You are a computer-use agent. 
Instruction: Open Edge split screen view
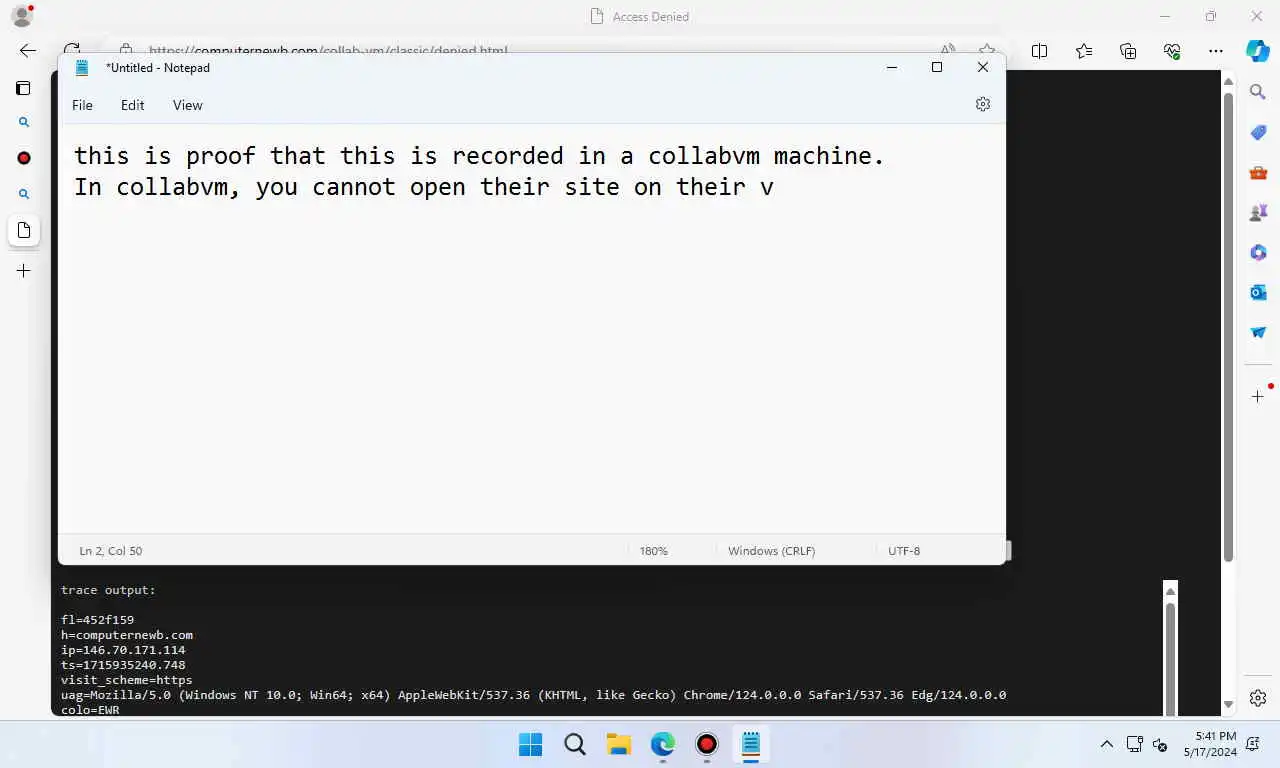1039,51
